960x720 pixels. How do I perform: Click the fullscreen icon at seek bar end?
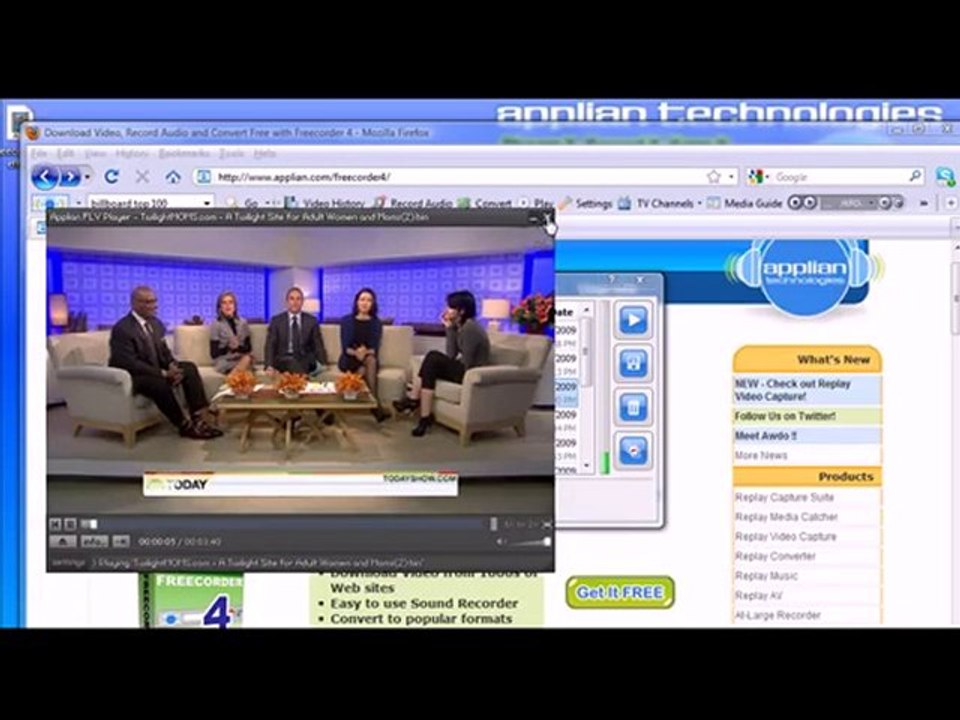coord(546,525)
